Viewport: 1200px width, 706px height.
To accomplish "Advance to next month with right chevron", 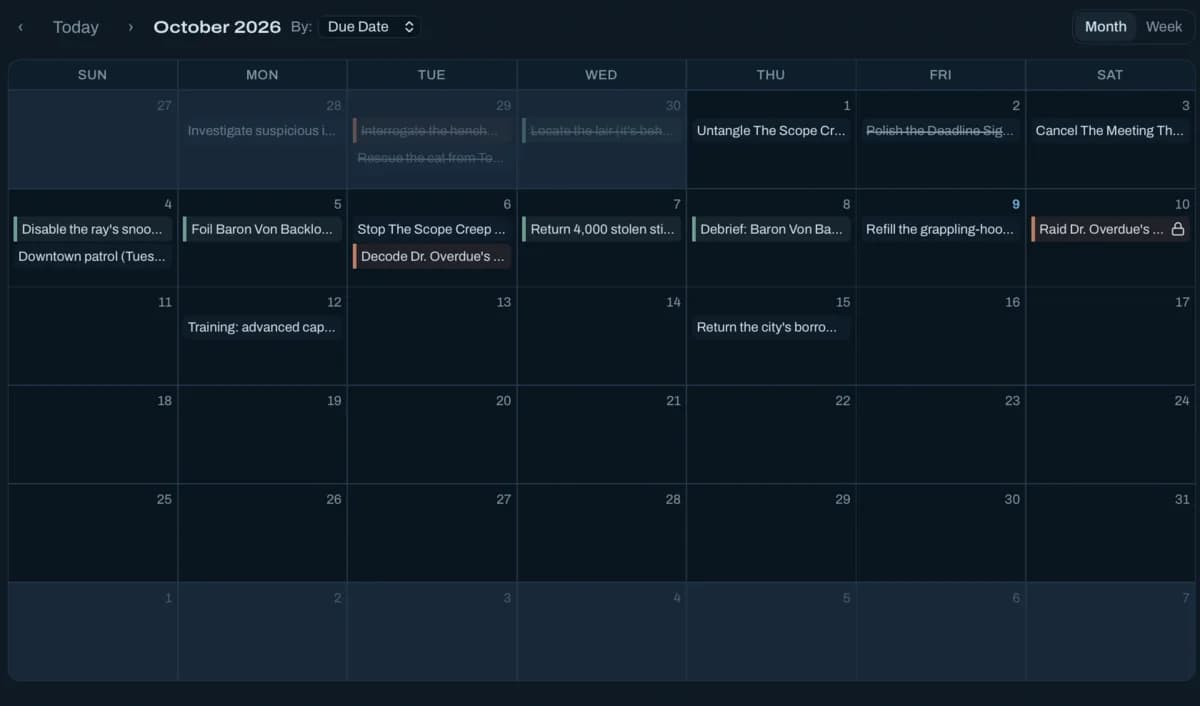I will (x=130, y=27).
